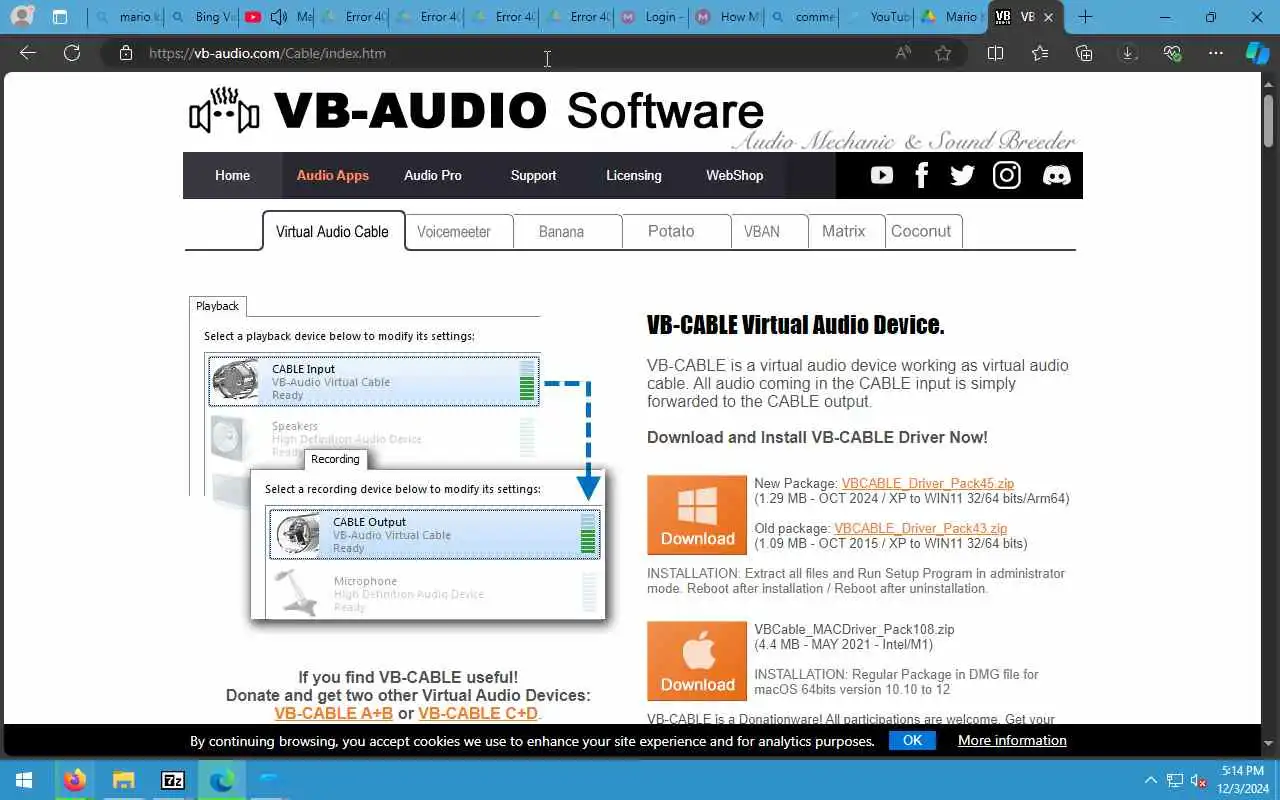Click the orange Apple Download button
Viewport: 1280px width, 800px height.
click(x=697, y=661)
